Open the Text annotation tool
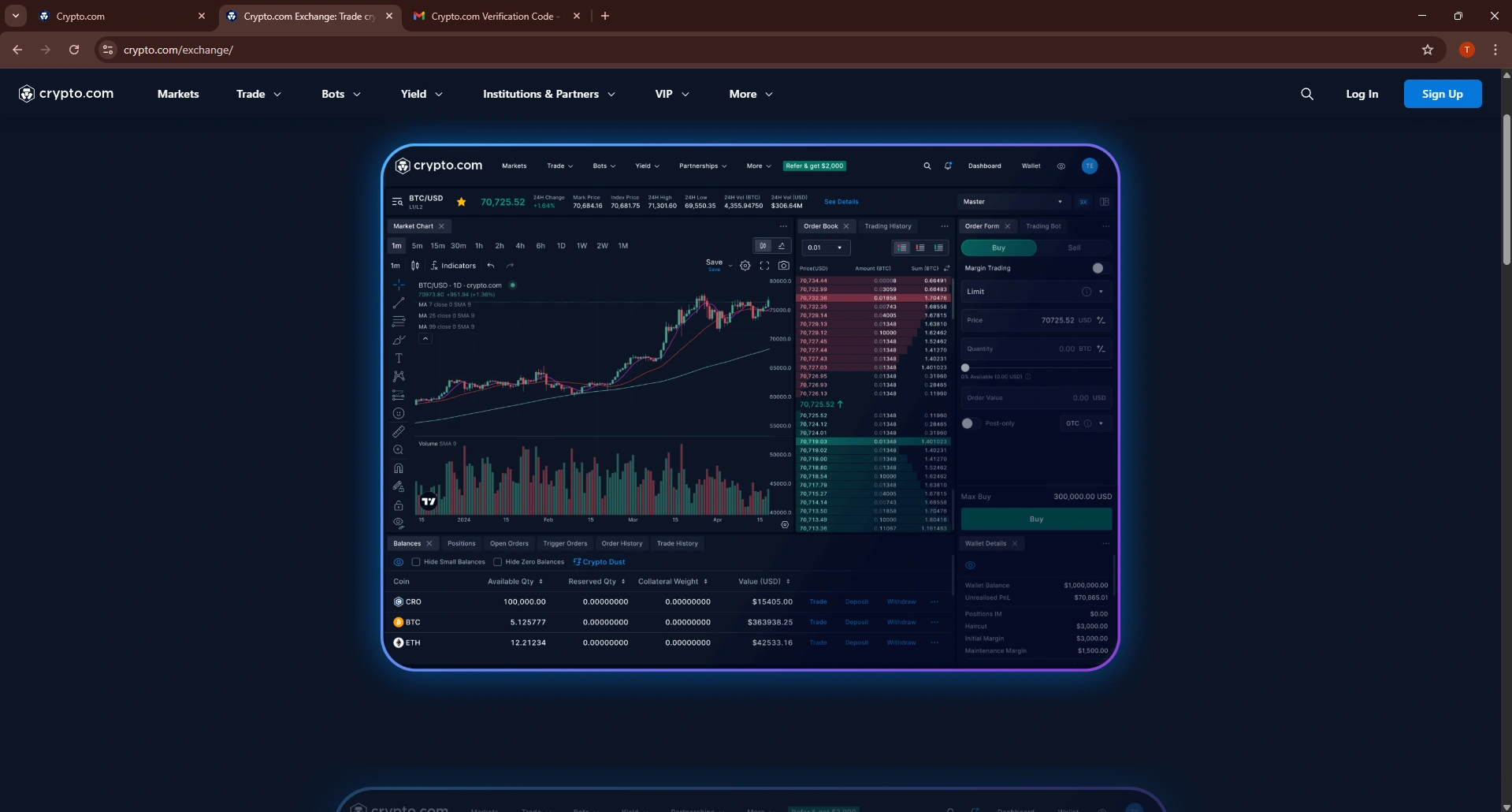 pyautogui.click(x=399, y=358)
